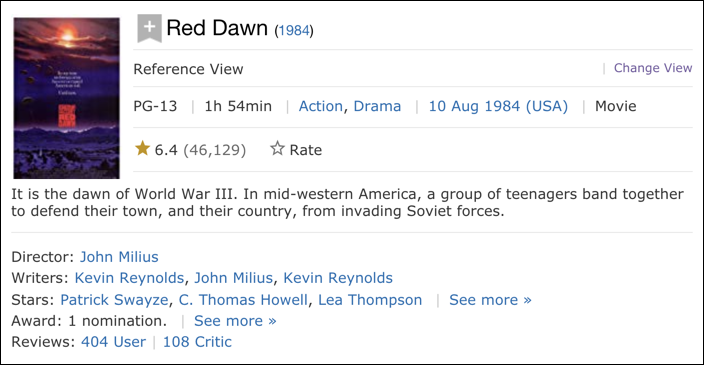Expand See more in the Stars row

click(x=490, y=299)
